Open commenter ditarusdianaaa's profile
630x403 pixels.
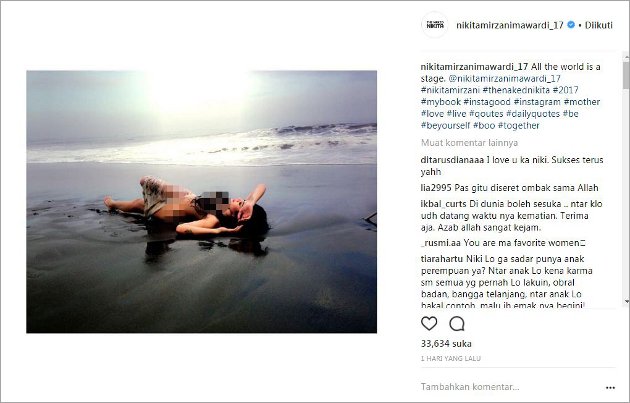click(452, 160)
